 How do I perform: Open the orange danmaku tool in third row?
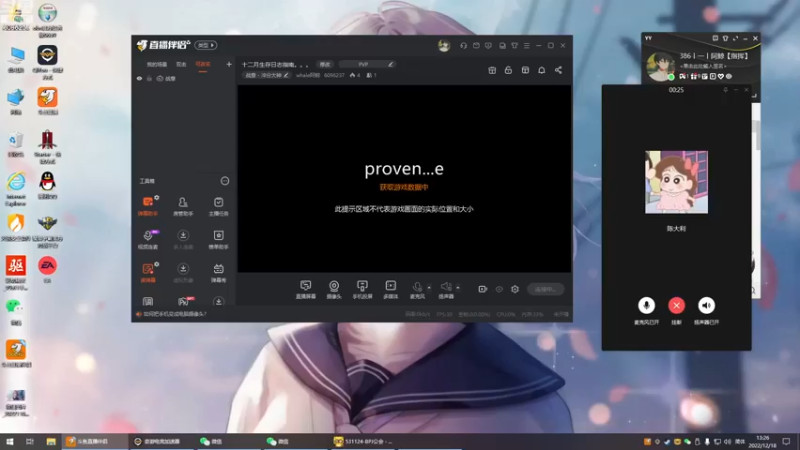pyautogui.click(x=148, y=272)
